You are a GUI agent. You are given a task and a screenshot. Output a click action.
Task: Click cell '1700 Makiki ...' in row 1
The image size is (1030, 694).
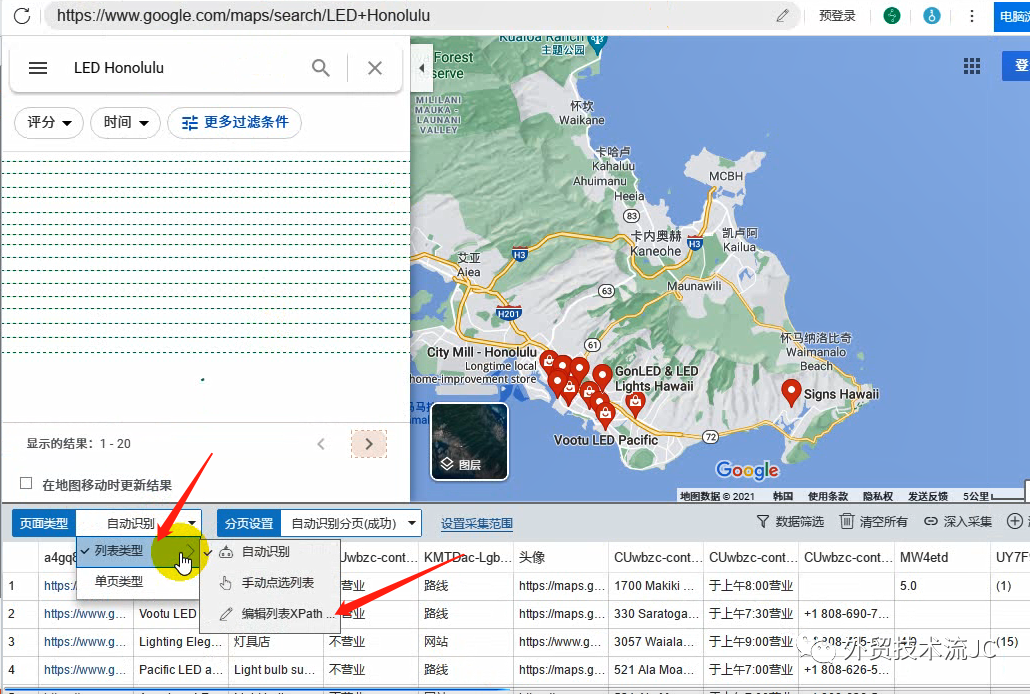[656, 586]
